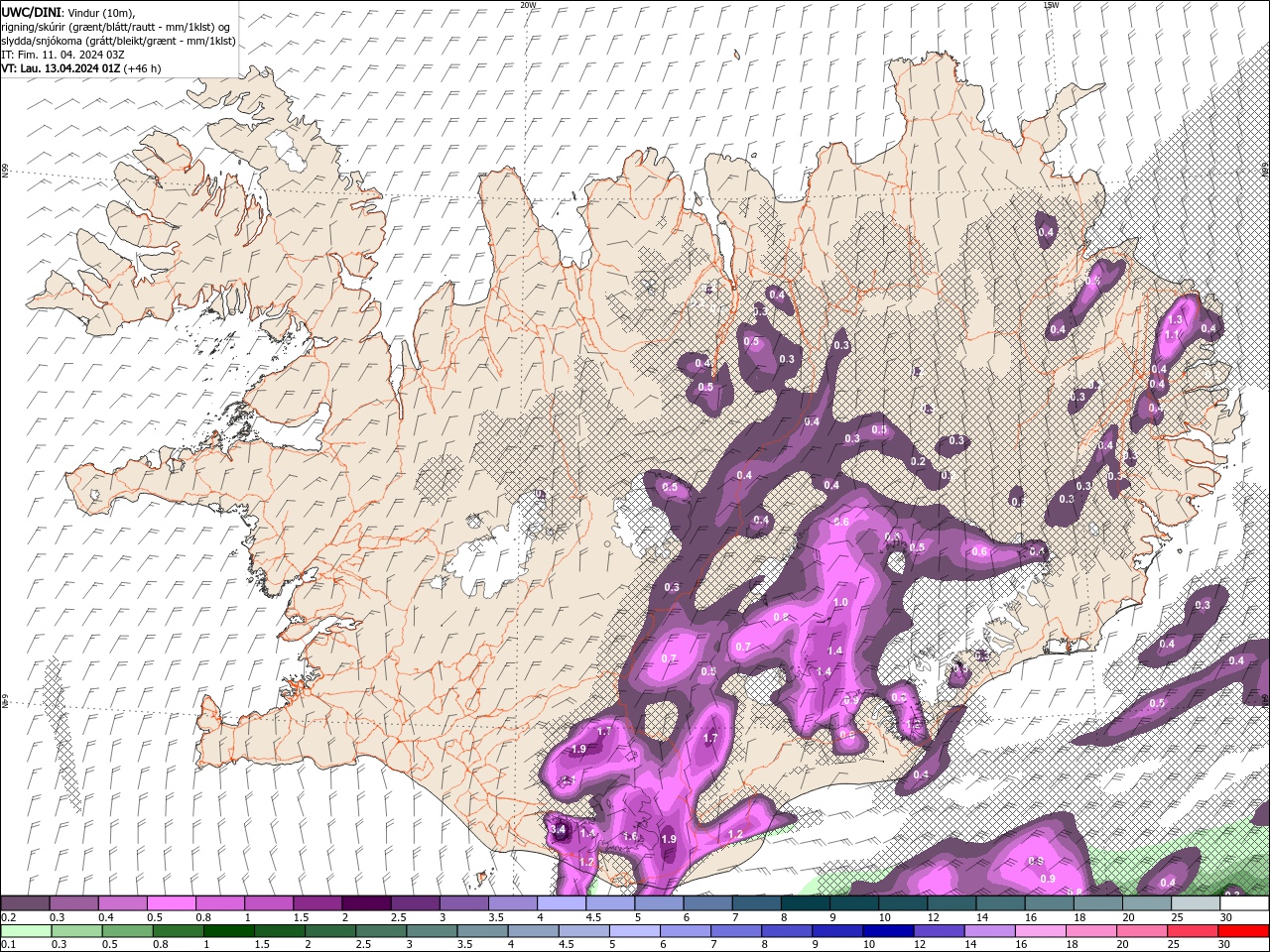Click top legend swatch between 2 and 2.5

[366, 903]
